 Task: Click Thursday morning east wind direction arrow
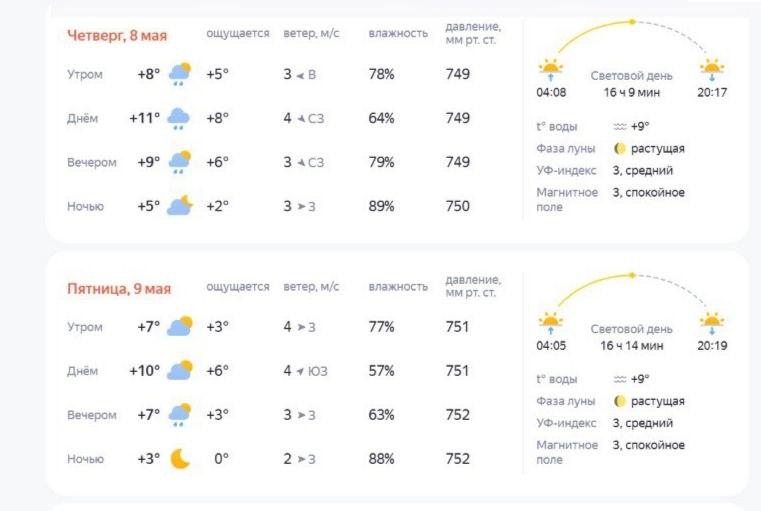point(300,75)
